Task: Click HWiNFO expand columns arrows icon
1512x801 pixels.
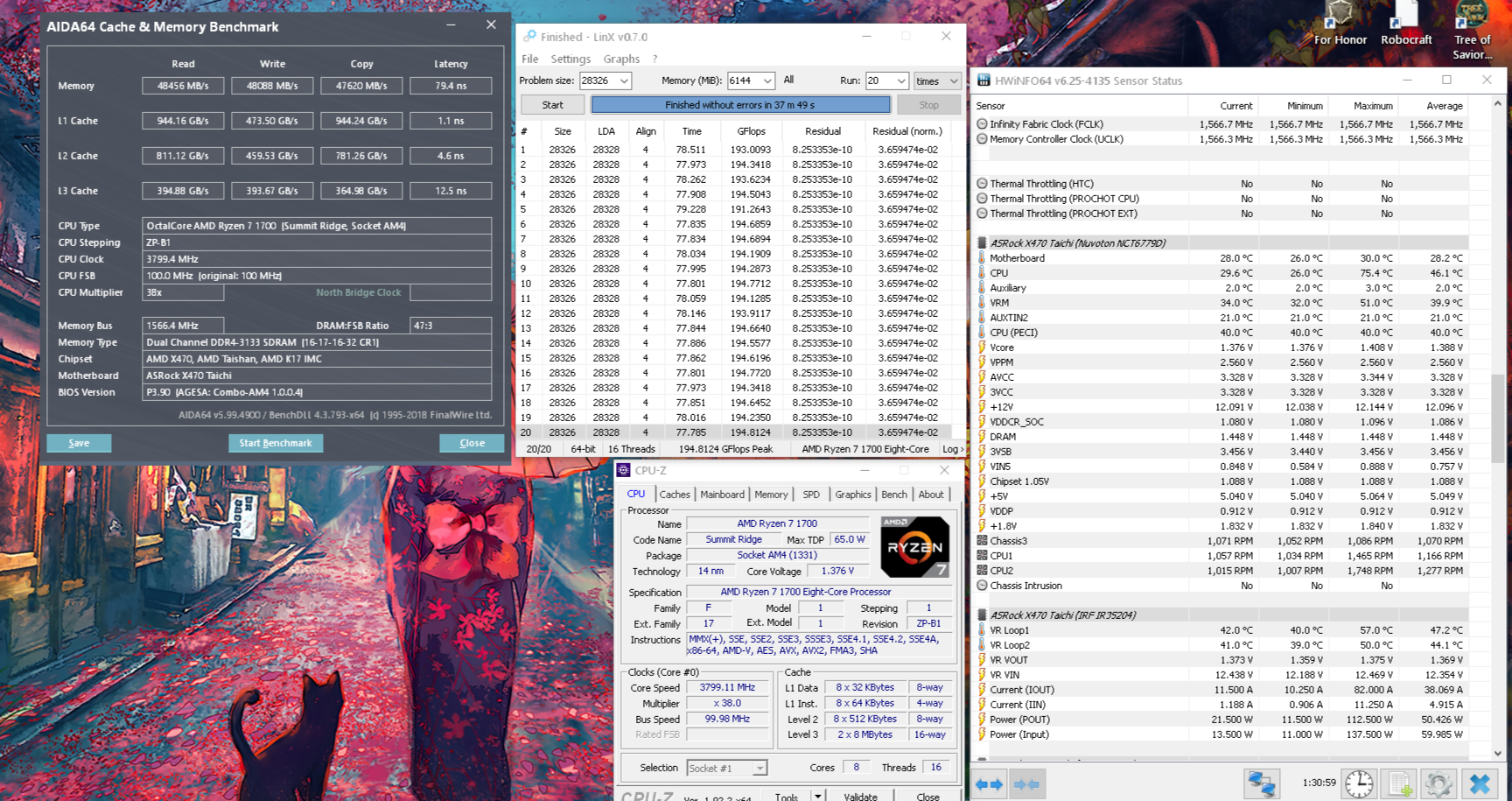Action: coord(990,783)
